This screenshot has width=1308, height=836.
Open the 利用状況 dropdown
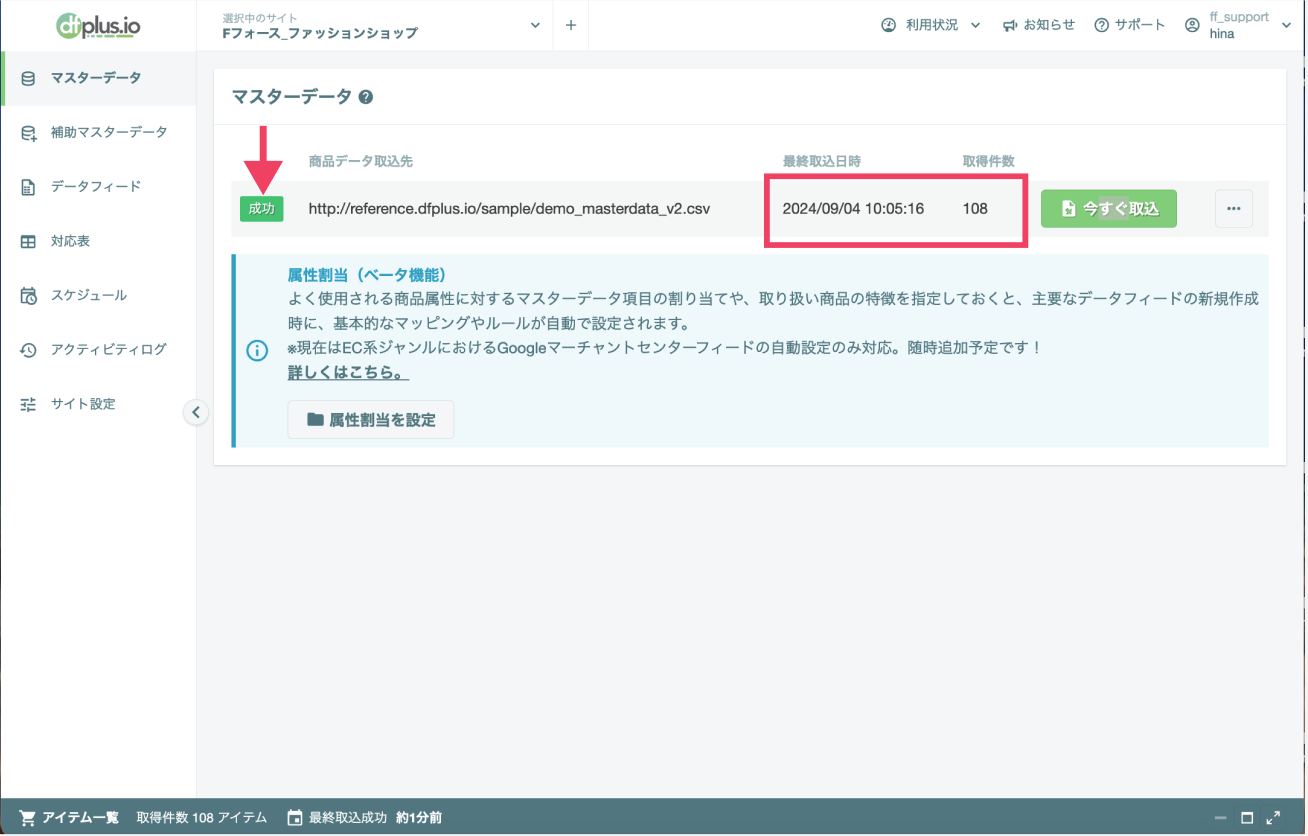(x=931, y=25)
